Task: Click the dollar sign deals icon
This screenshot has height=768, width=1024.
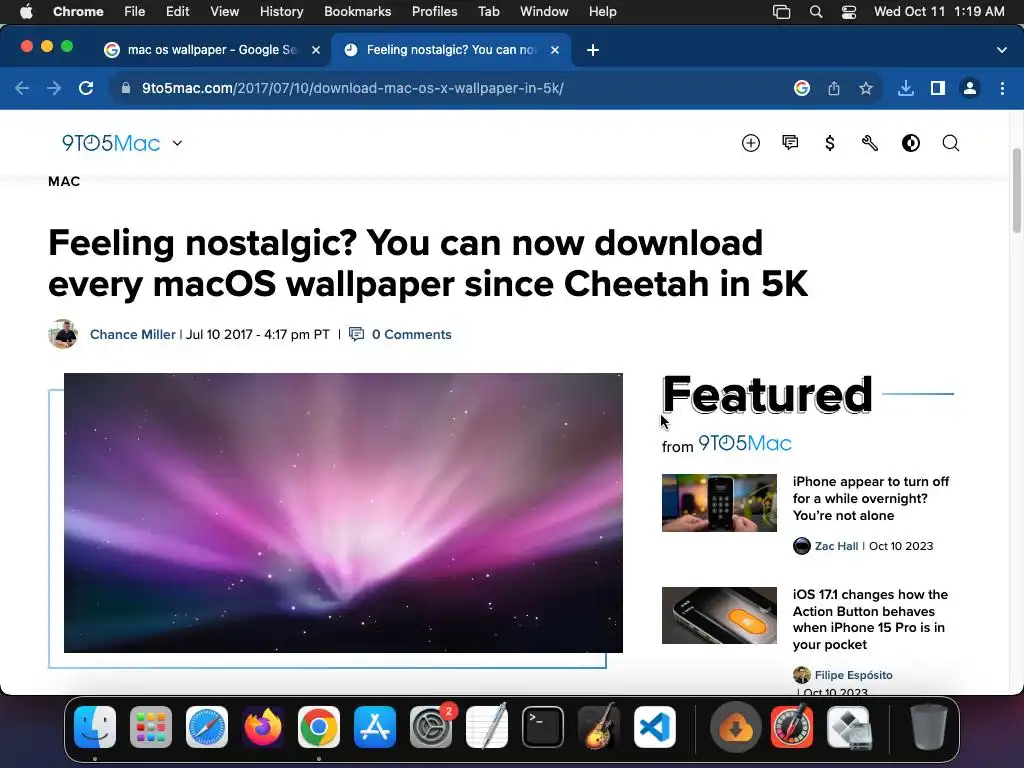Action: coord(829,143)
